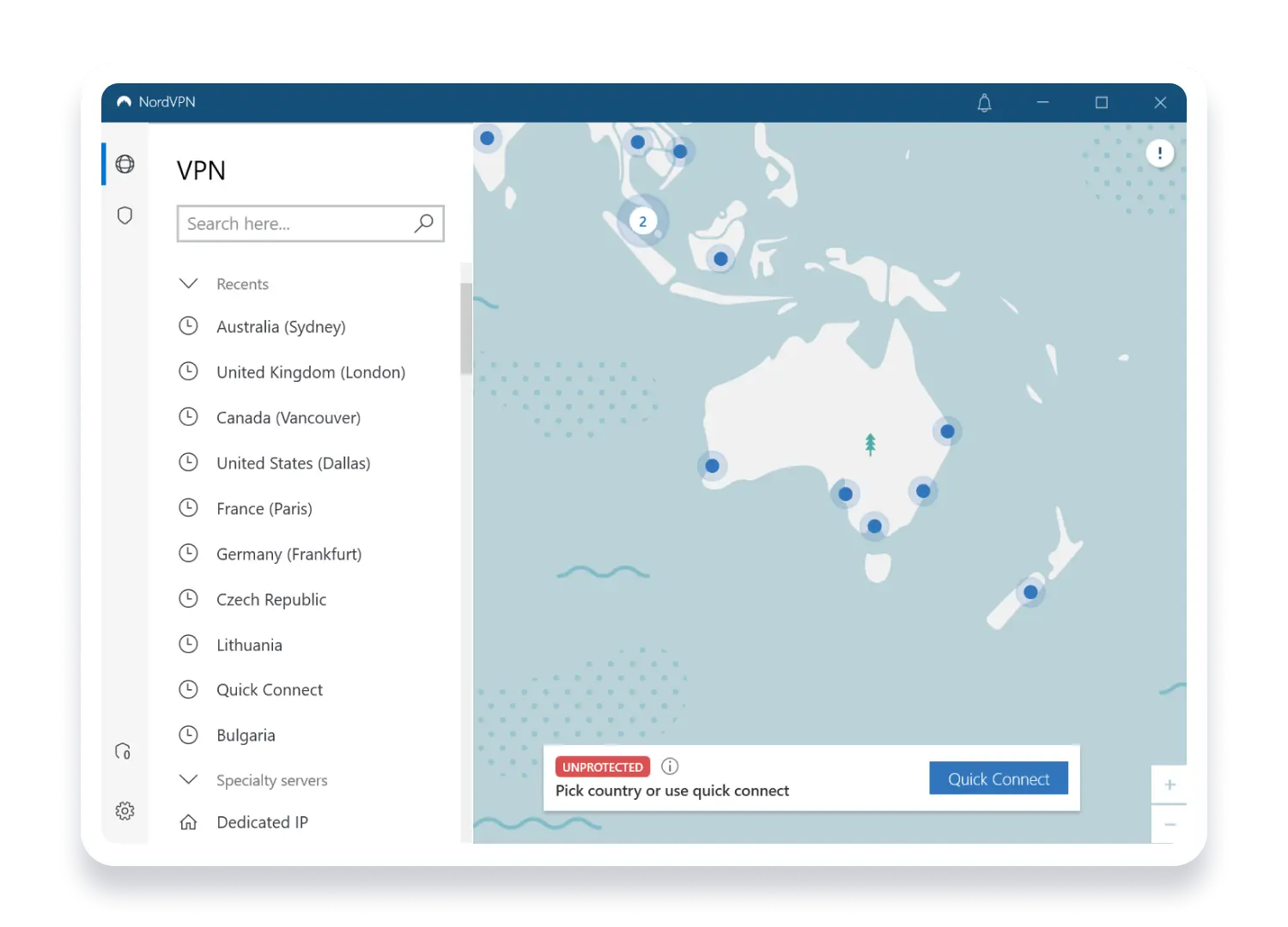Collapse the Recents list
The width and height of the screenshot is (1288, 927).
[188, 282]
